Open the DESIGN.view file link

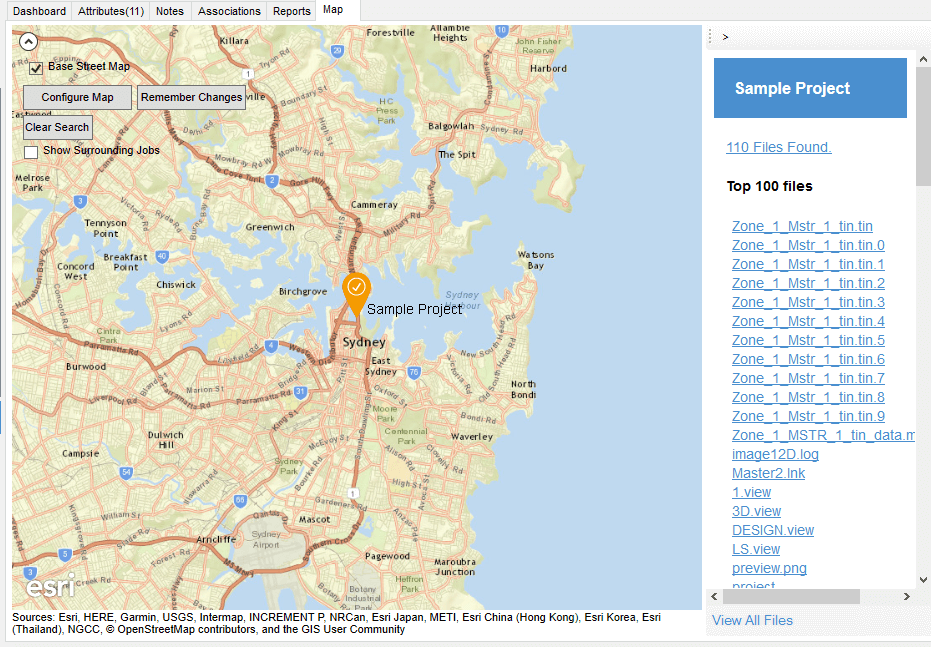pos(772,530)
